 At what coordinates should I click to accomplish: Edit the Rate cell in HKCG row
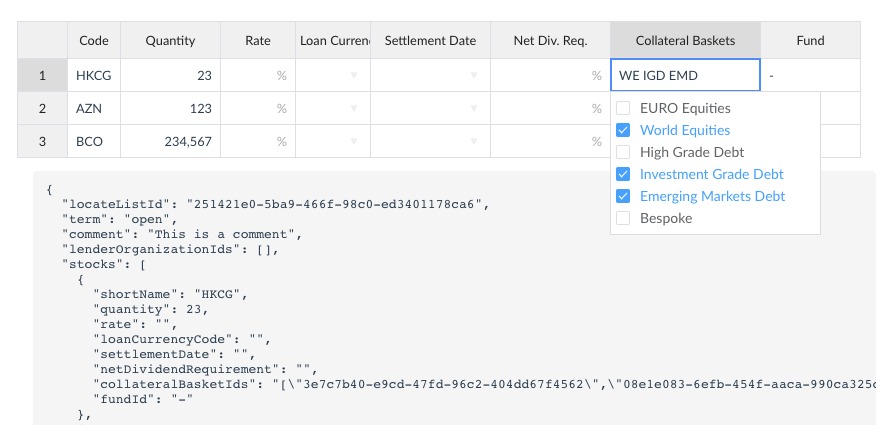[258, 75]
